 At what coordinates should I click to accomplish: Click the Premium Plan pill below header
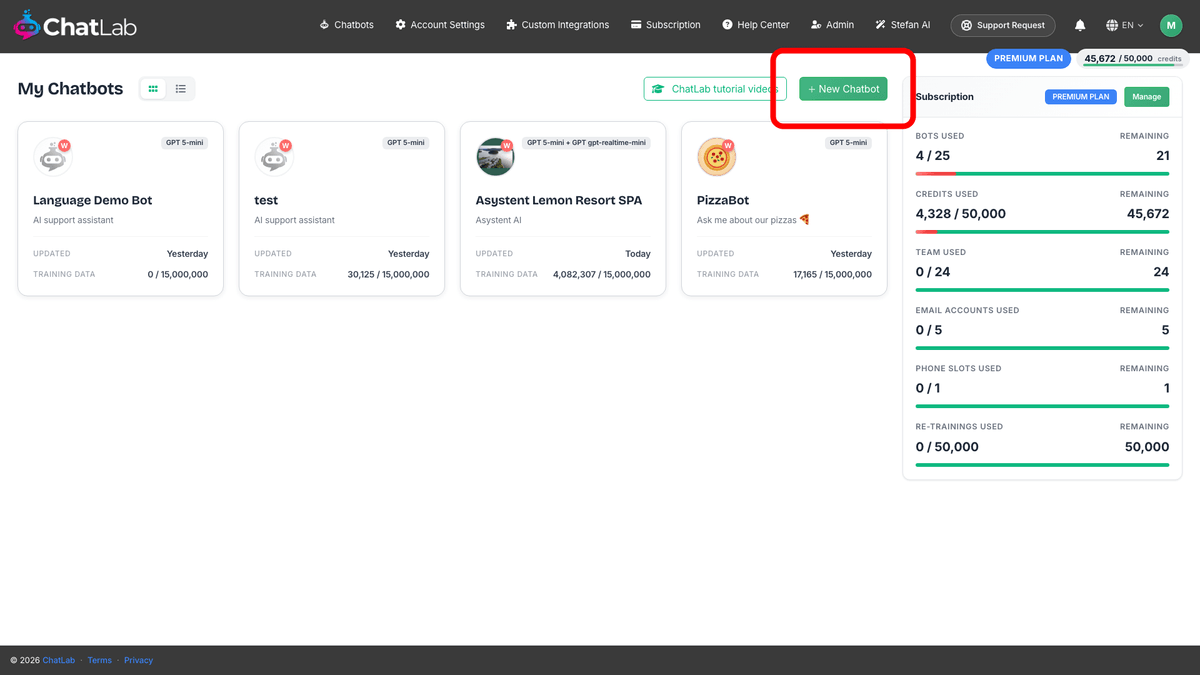[x=1029, y=58]
